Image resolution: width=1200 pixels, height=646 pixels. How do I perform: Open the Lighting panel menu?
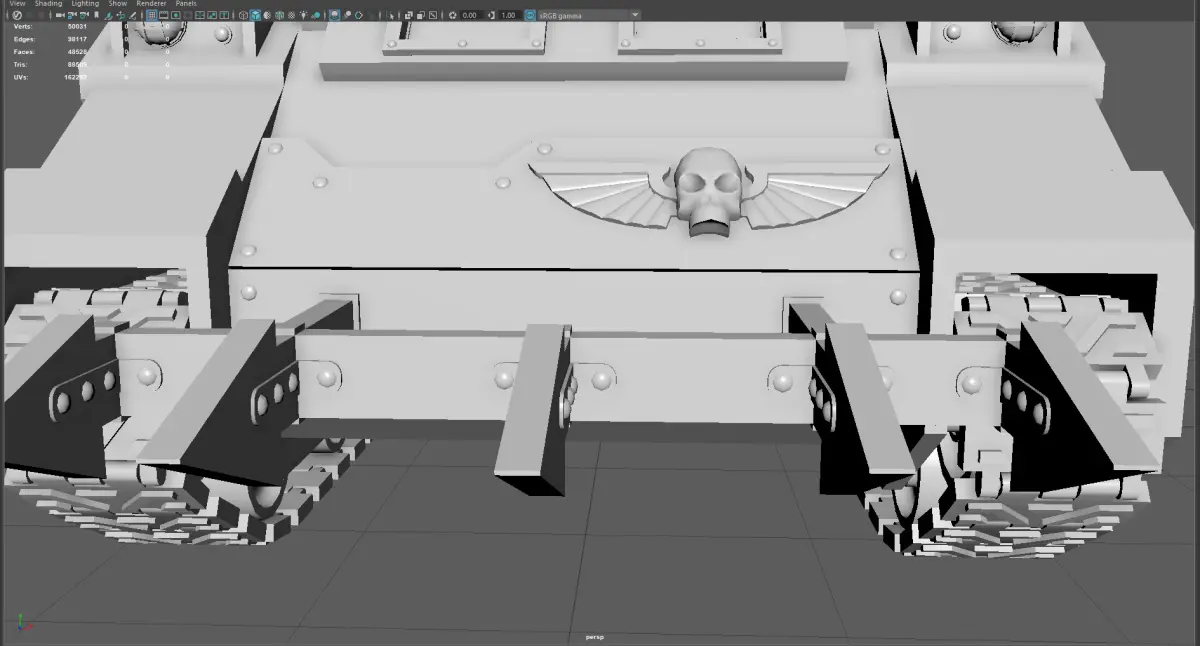point(85,4)
